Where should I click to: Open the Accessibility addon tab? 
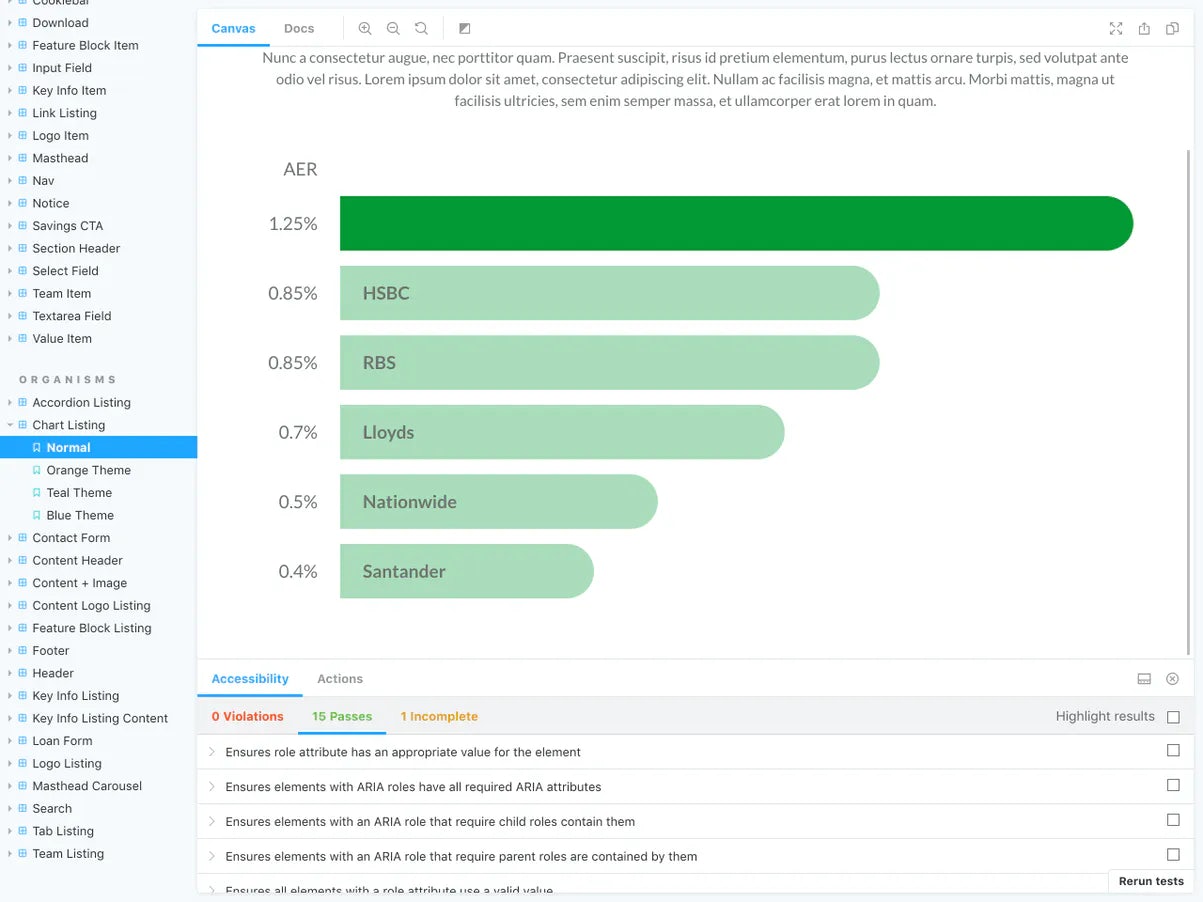coord(250,679)
